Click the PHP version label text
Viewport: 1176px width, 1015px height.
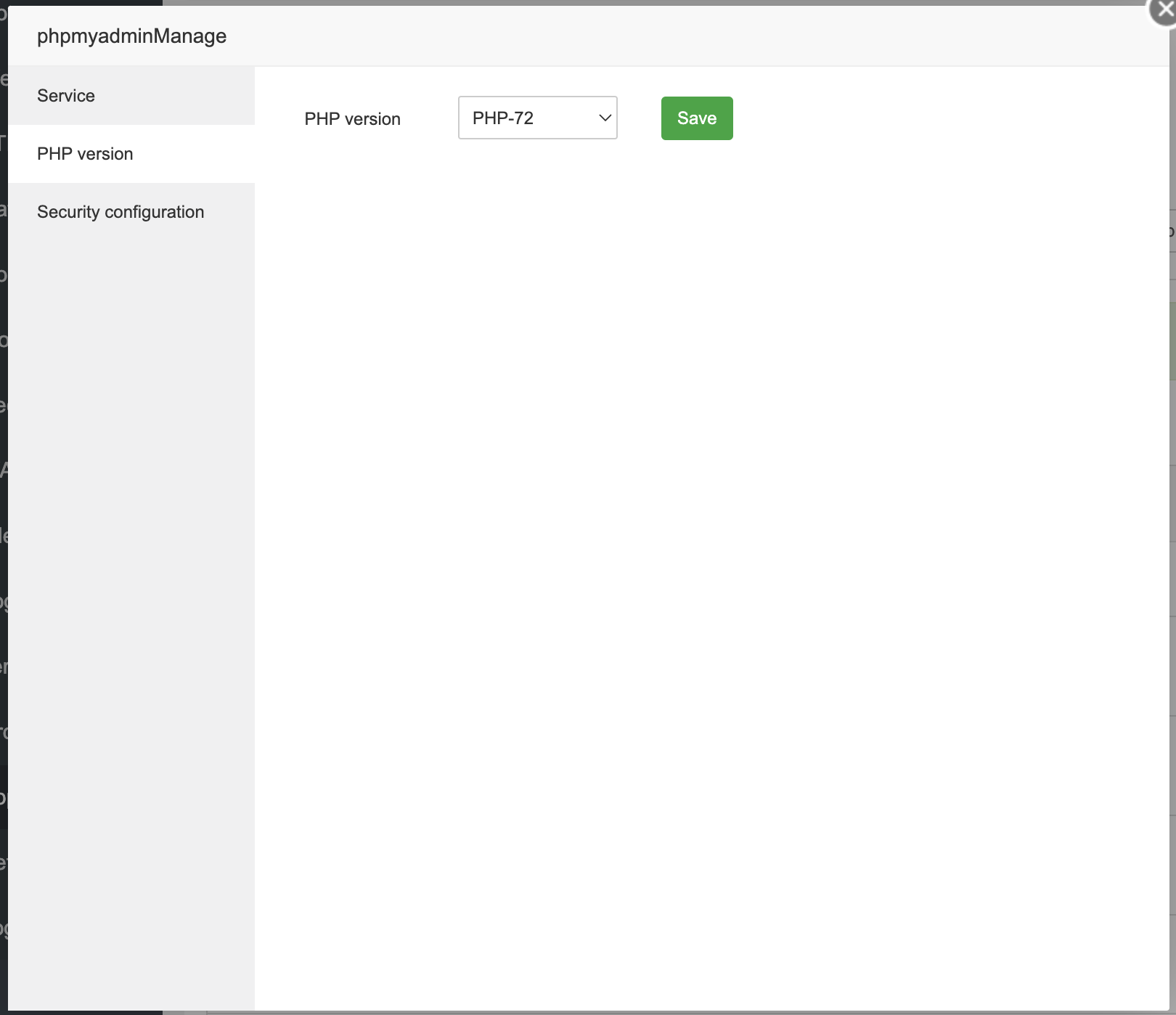point(352,118)
